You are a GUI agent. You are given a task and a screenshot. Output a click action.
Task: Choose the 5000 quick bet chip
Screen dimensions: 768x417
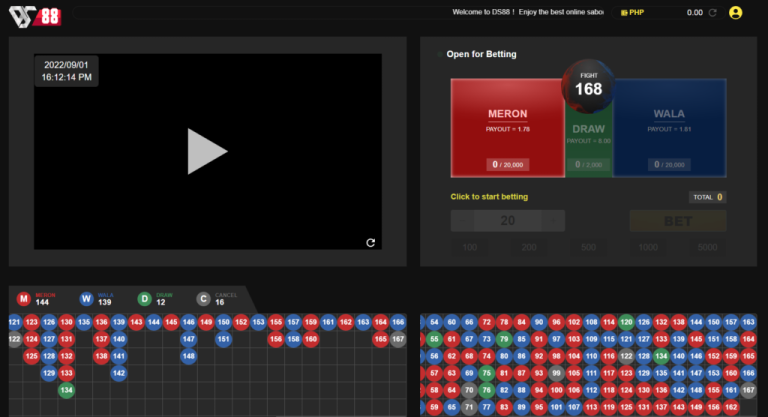(707, 247)
